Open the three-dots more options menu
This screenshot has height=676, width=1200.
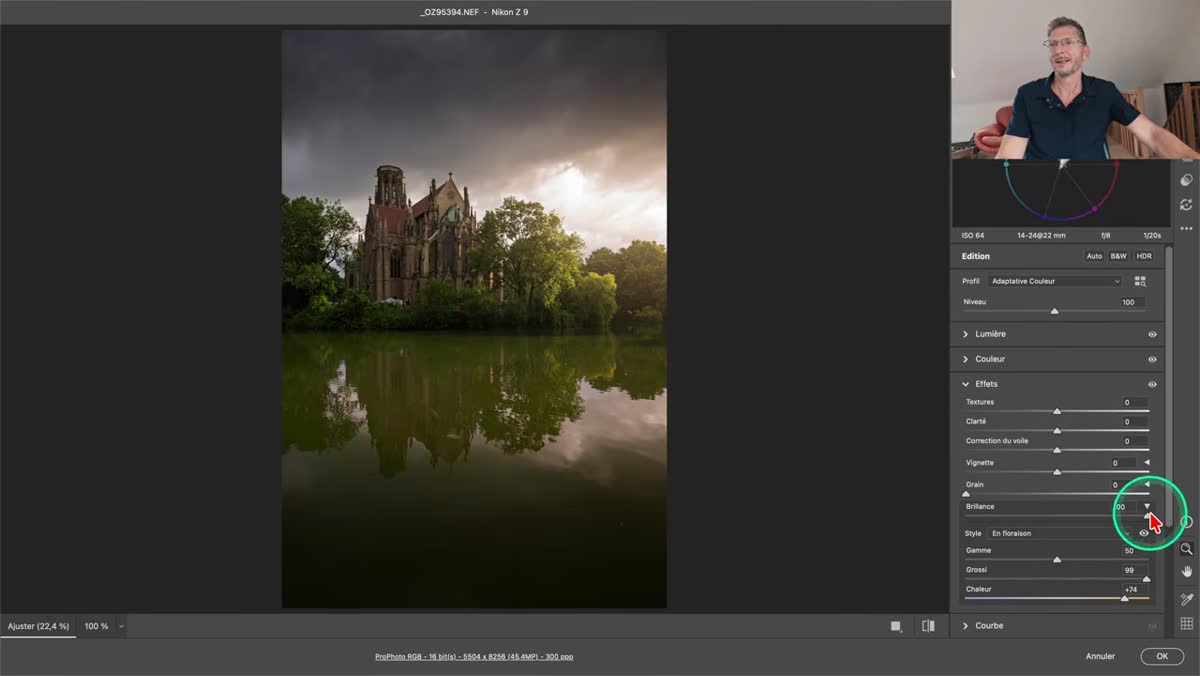pos(1186,228)
